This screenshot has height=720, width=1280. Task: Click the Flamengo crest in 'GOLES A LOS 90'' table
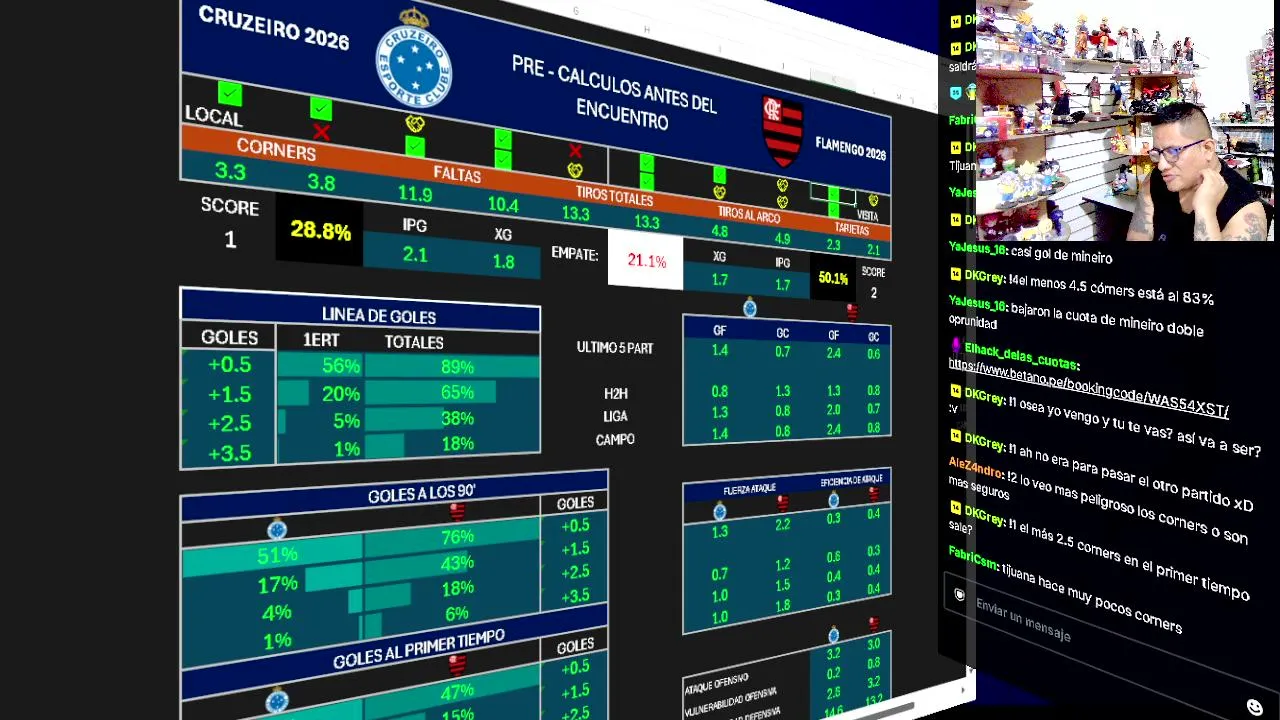pyautogui.click(x=457, y=512)
